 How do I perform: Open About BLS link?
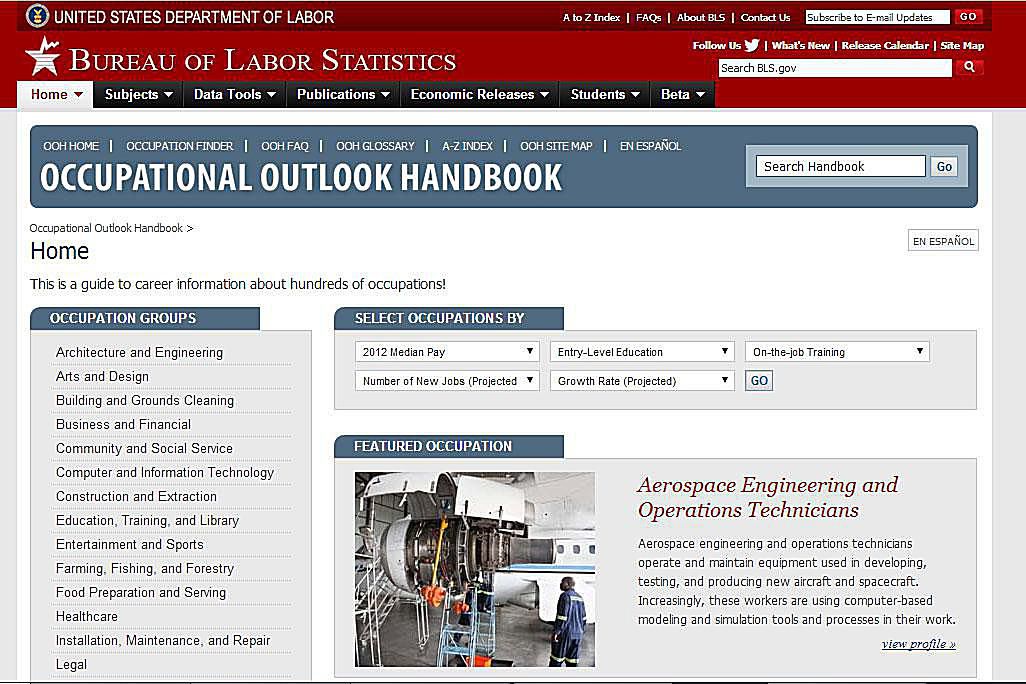[x=701, y=18]
